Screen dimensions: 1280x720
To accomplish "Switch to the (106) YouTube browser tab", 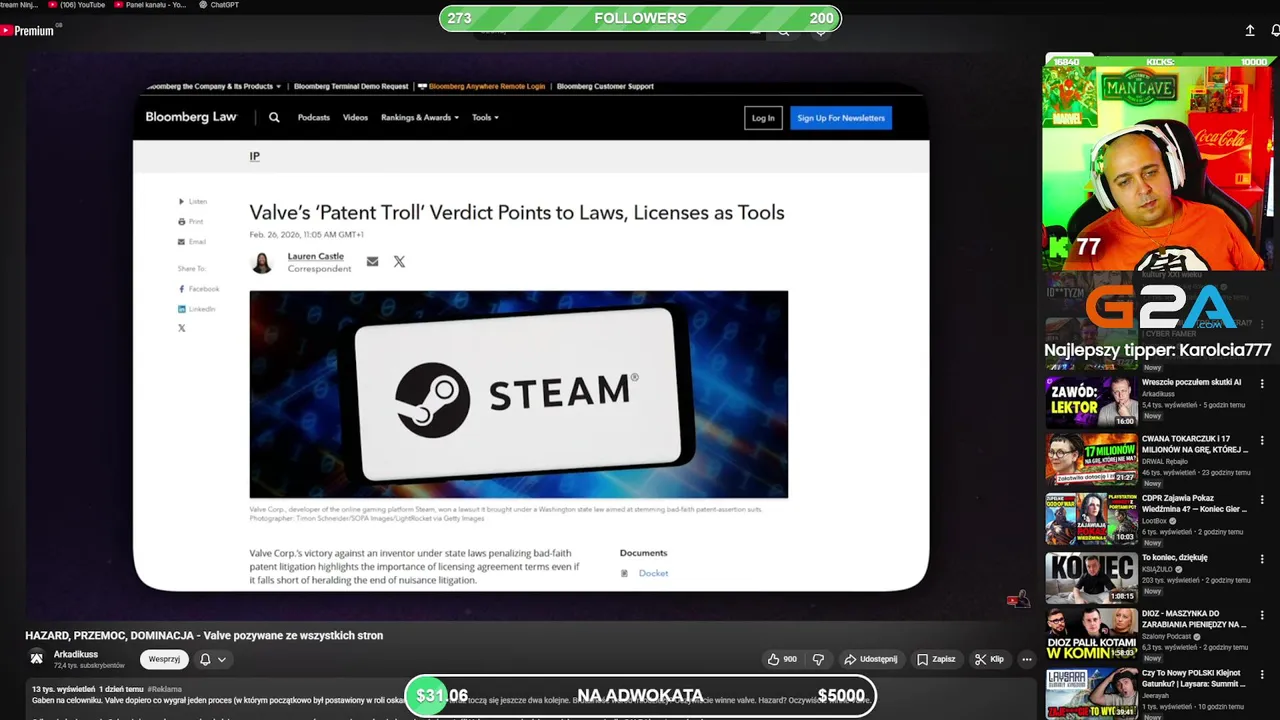I will point(76,5).
